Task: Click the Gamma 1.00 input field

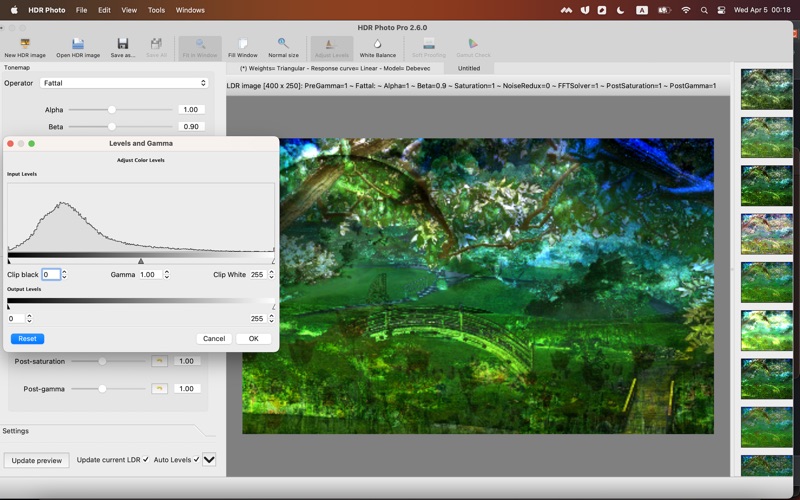Action: 151,274
